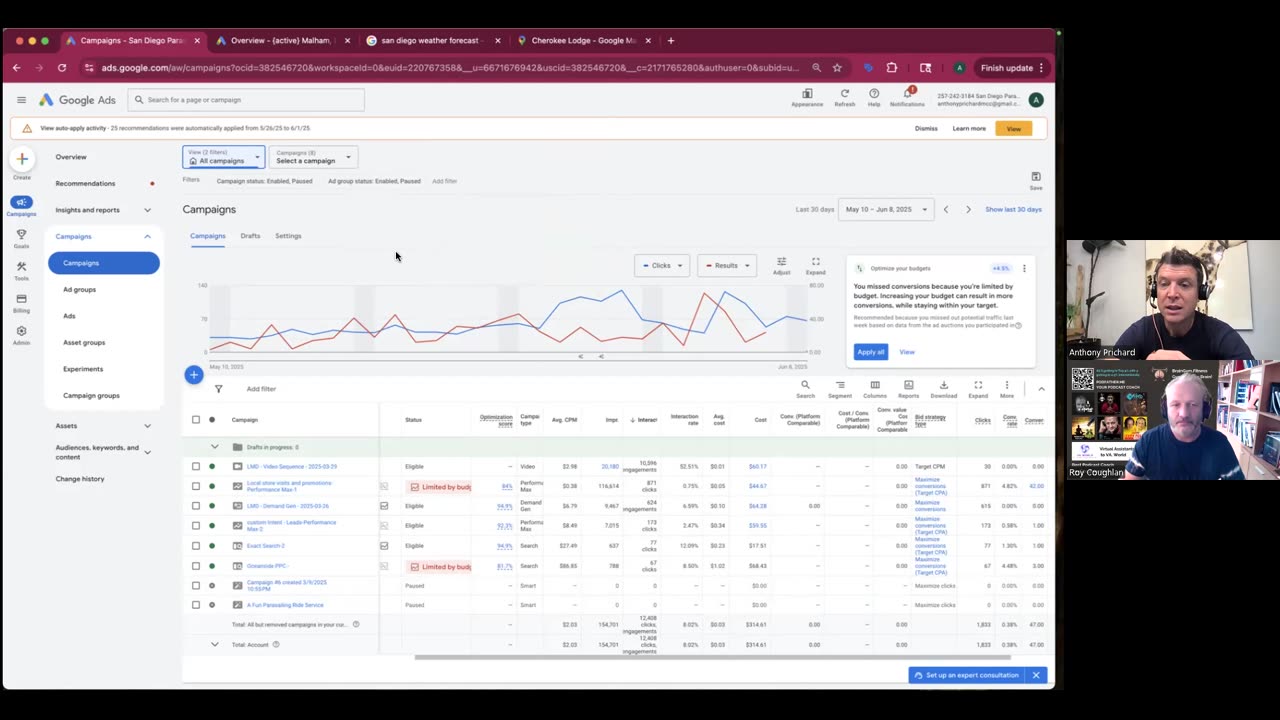Click Show last 30 days link

1013,209
